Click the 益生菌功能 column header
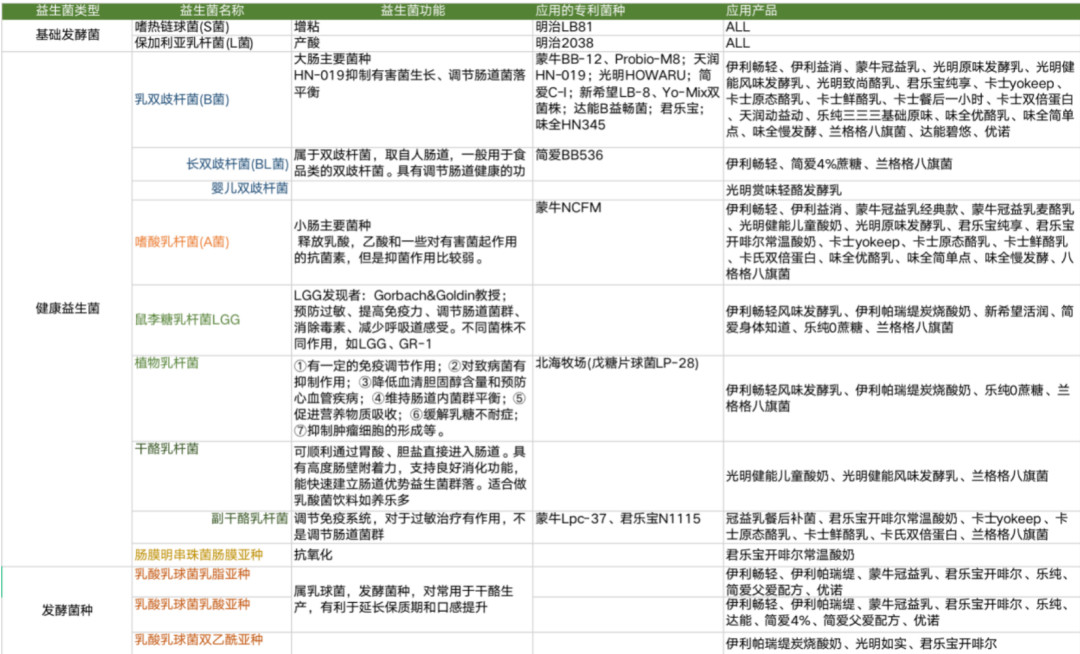The image size is (1080, 654). 412,10
